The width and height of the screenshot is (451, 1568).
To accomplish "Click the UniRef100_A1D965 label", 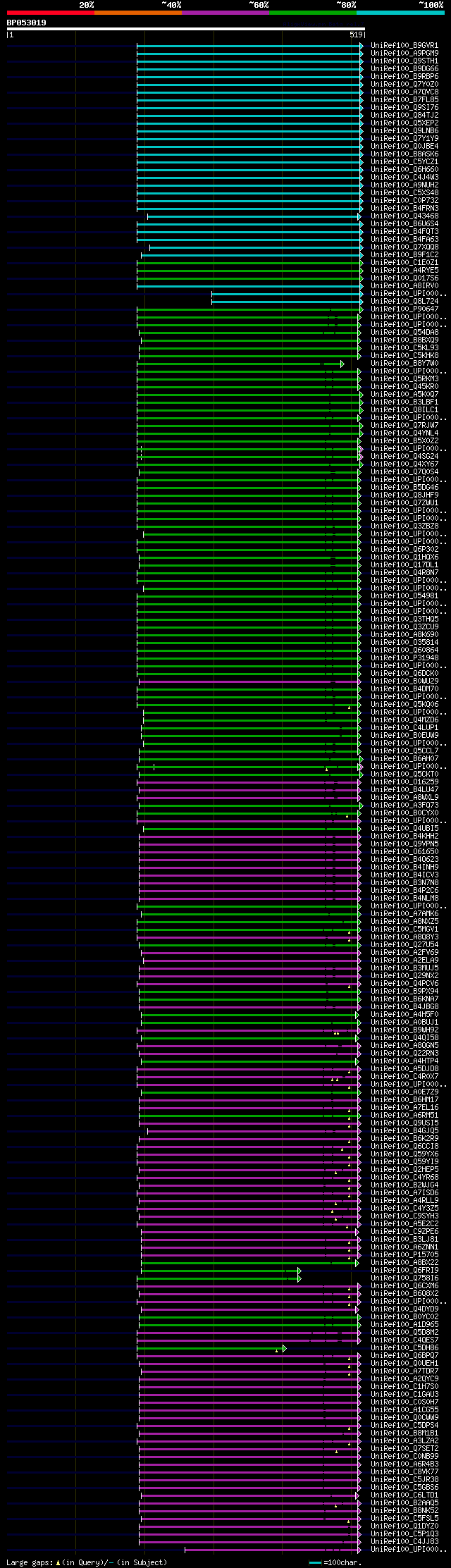I will coord(404,1325).
